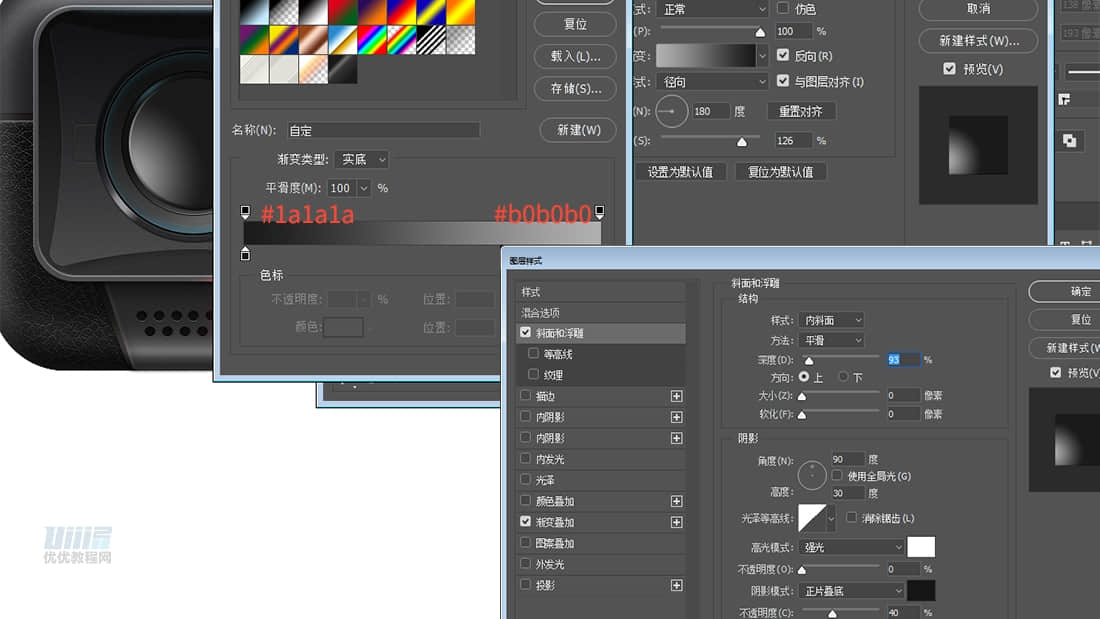Click 重置对齐 button

800,111
